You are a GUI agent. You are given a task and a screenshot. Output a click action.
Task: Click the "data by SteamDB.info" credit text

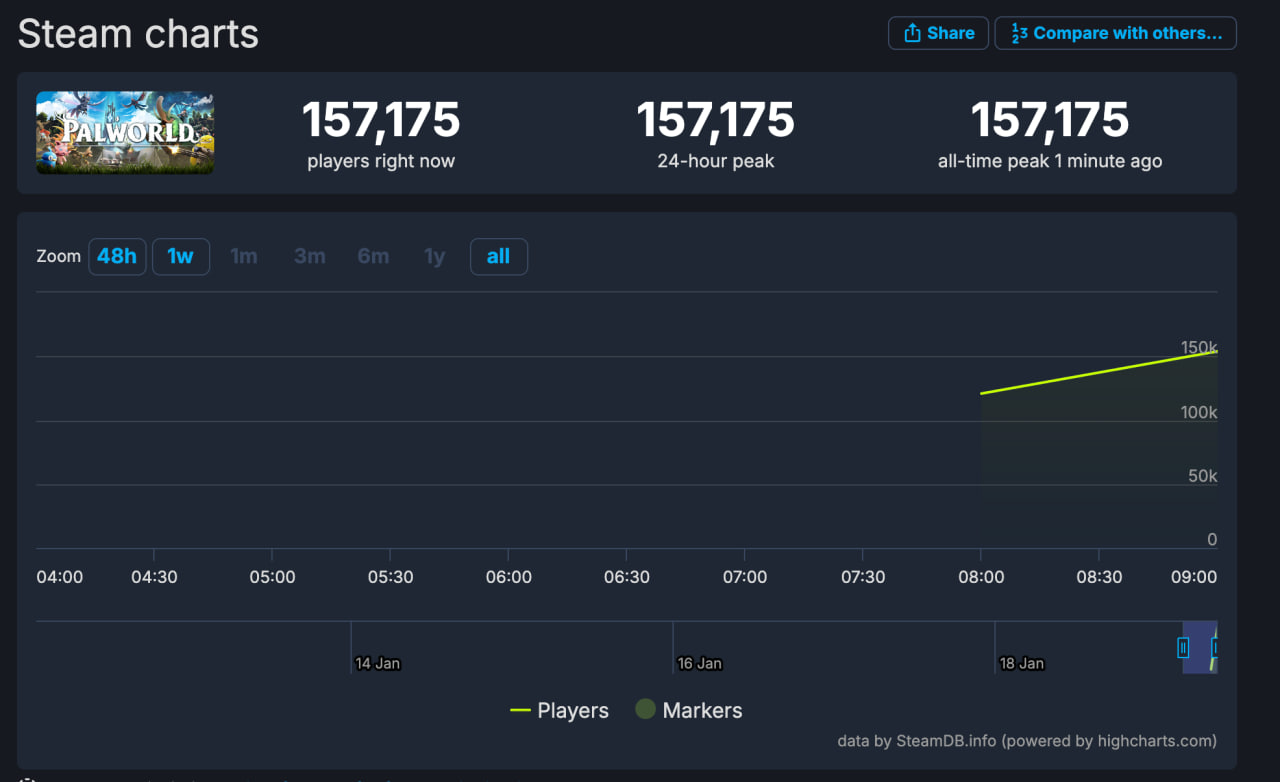[1027, 741]
